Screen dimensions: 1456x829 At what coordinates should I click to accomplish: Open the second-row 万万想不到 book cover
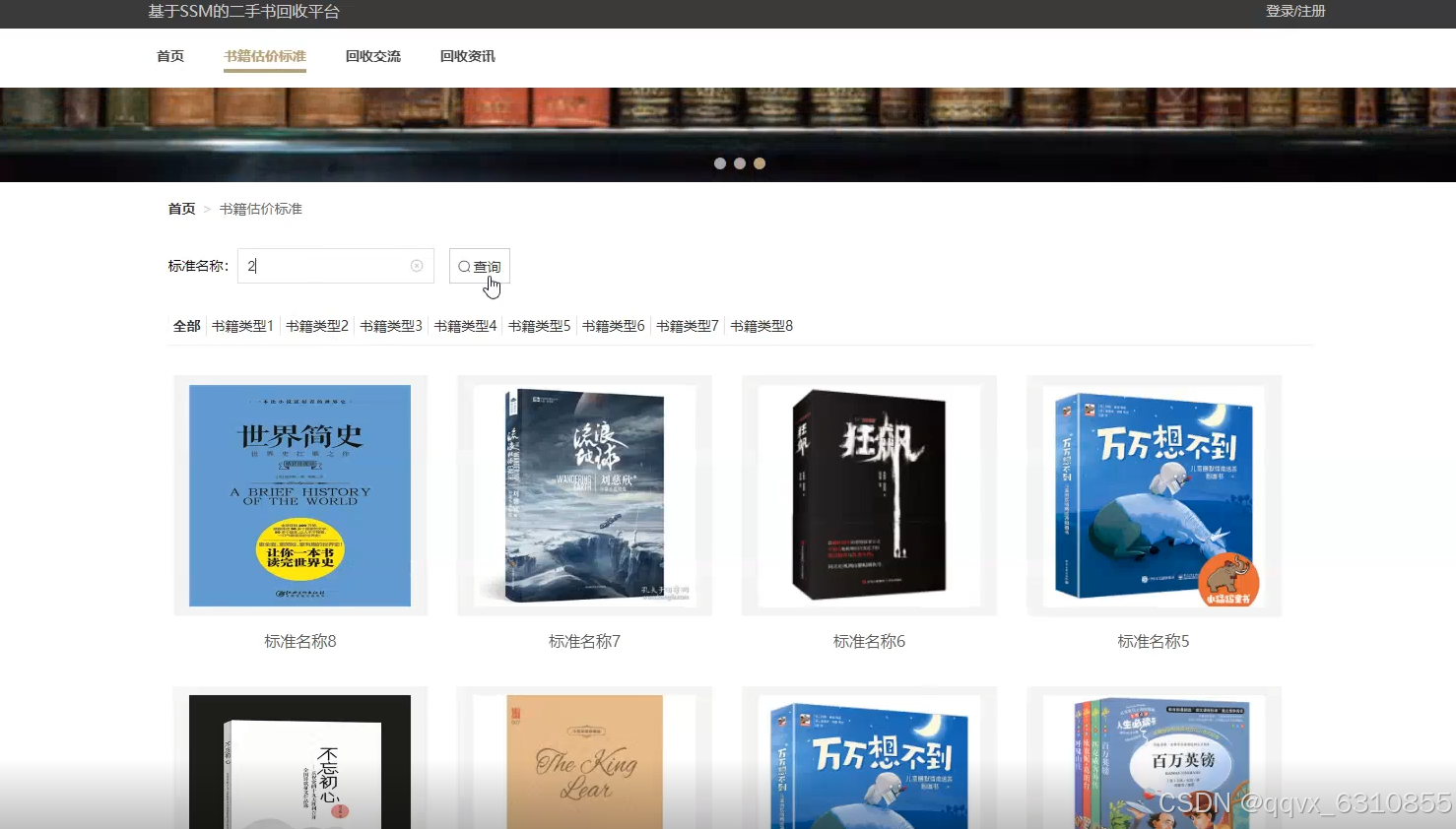(869, 762)
